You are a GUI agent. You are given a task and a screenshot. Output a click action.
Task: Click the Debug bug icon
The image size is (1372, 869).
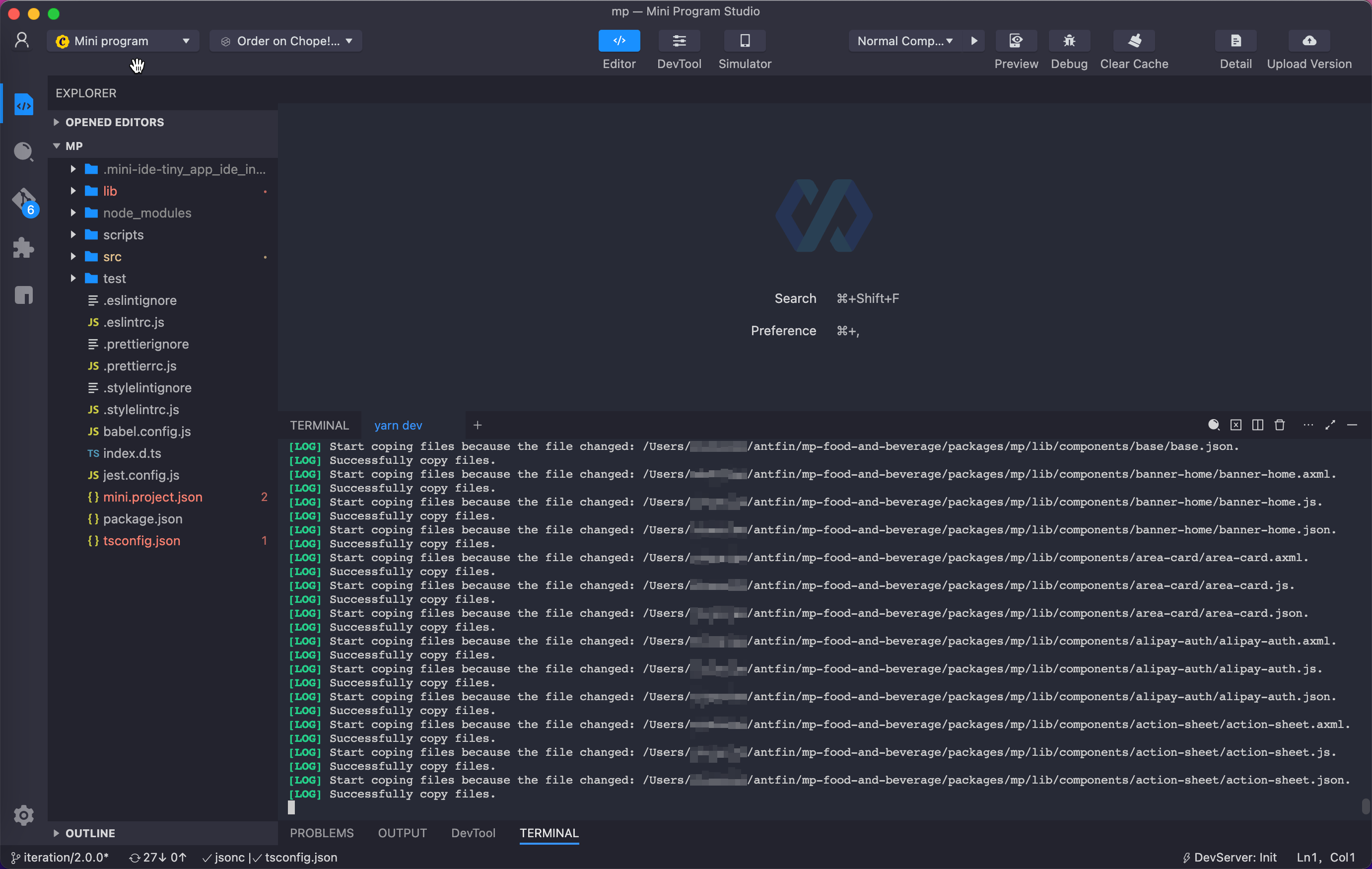[1069, 41]
